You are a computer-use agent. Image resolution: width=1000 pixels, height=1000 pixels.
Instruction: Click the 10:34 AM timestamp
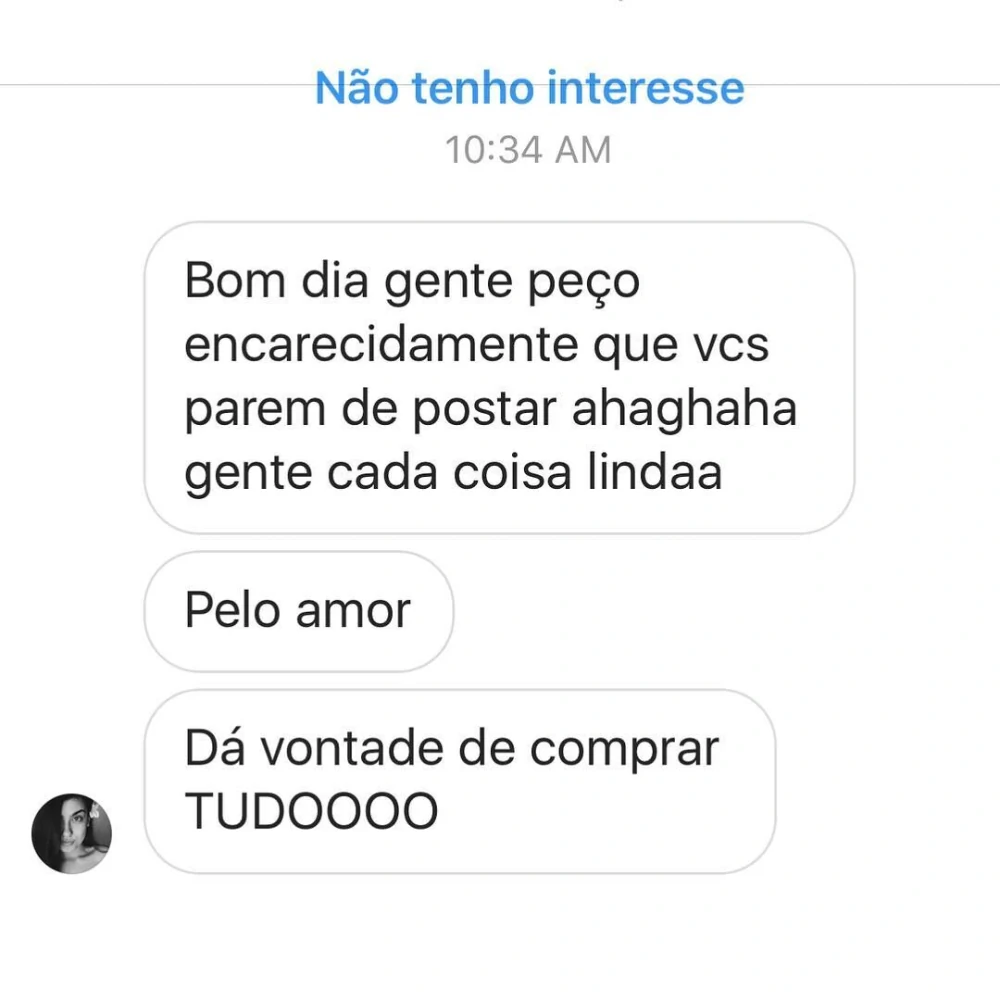pyautogui.click(x=528, y=150)
